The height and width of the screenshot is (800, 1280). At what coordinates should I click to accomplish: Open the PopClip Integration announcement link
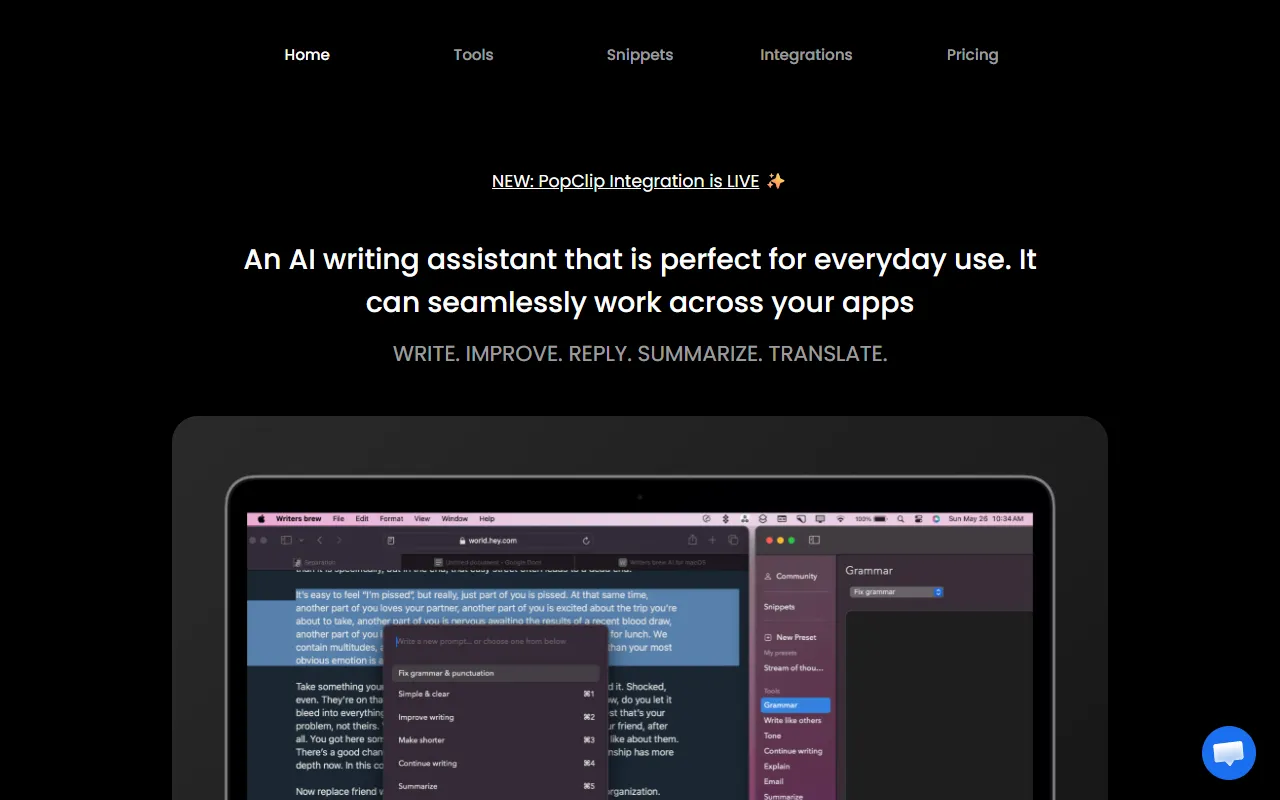click(625, 181)
